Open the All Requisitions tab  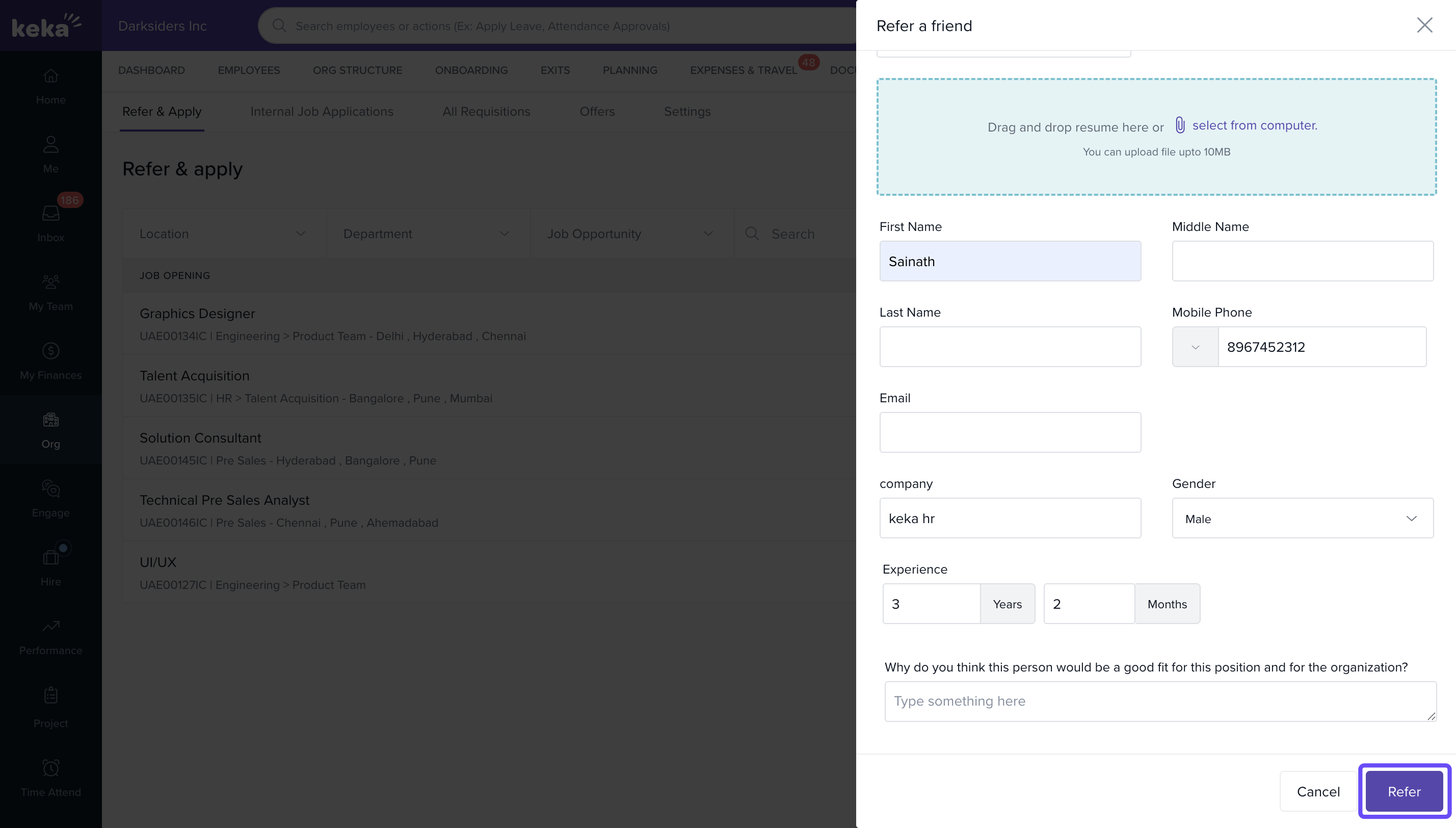(x=486, y=112)
